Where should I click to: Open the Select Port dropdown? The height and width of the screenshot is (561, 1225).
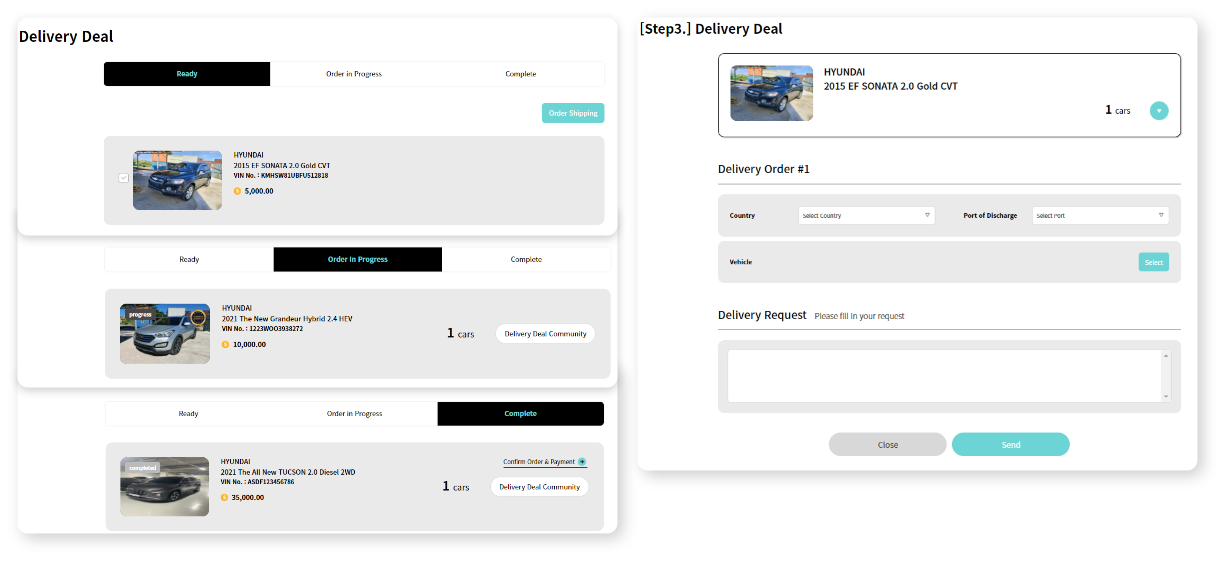[1100, 216]
